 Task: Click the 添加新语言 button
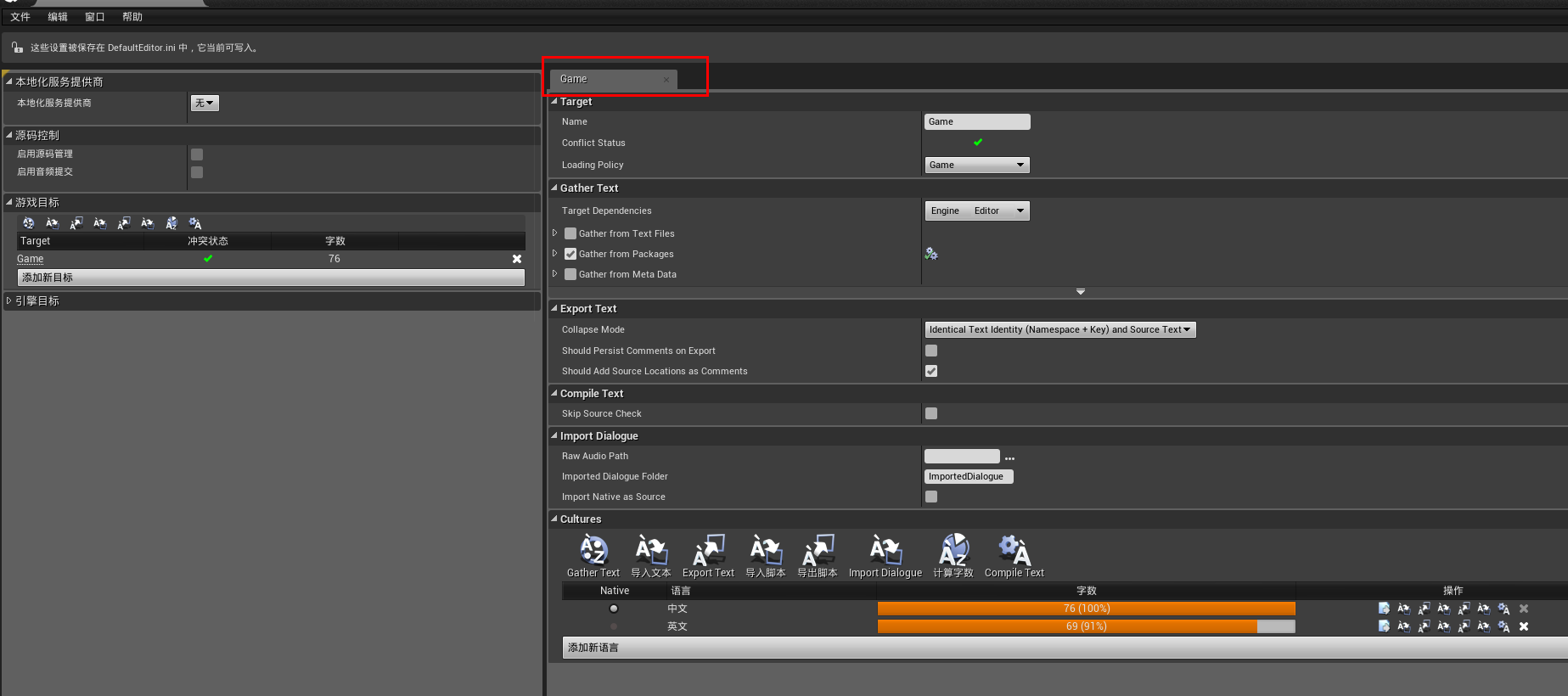pos(1065,648)
